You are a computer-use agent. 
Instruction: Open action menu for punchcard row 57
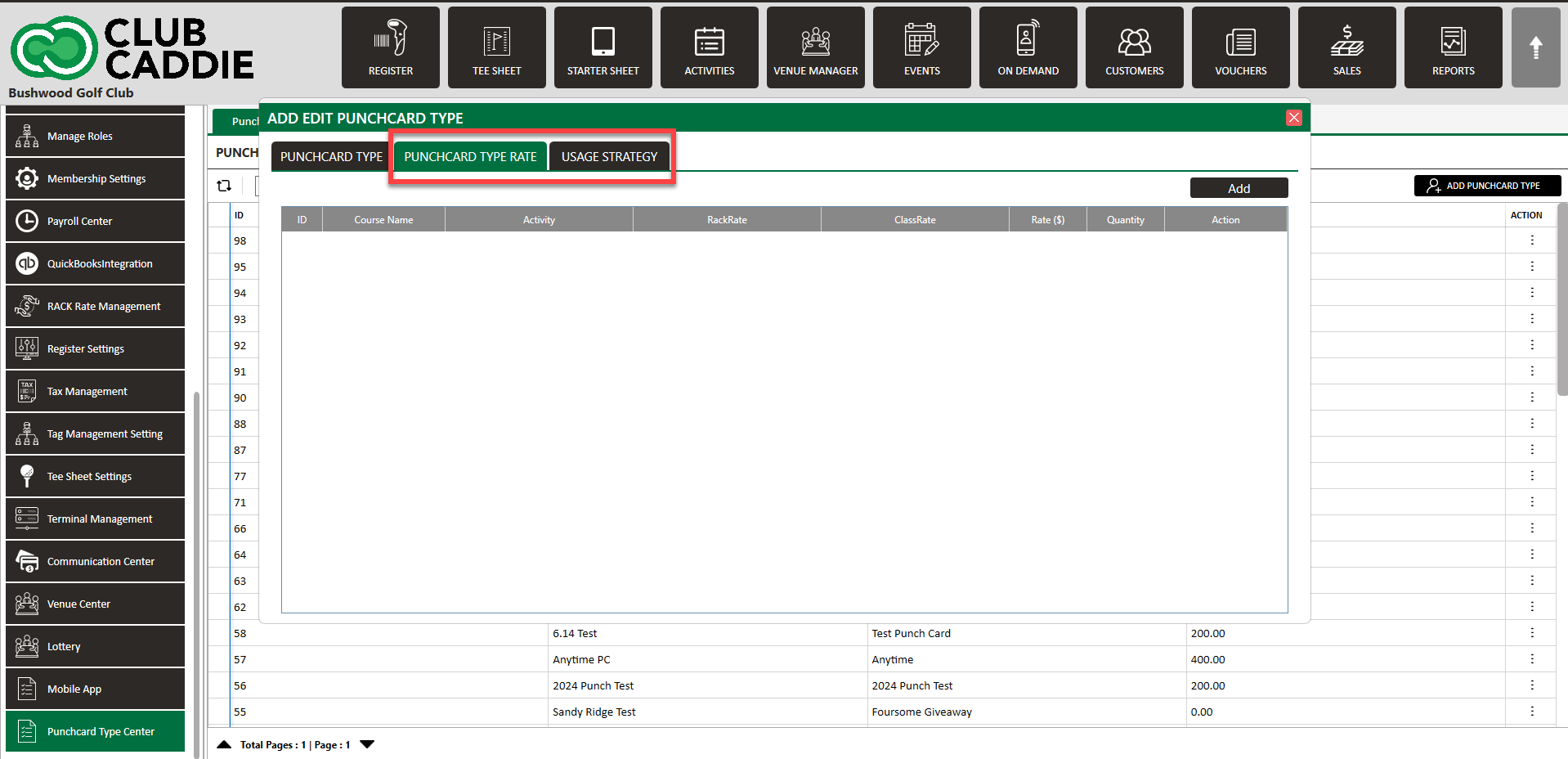click(x=1531, y=659)
